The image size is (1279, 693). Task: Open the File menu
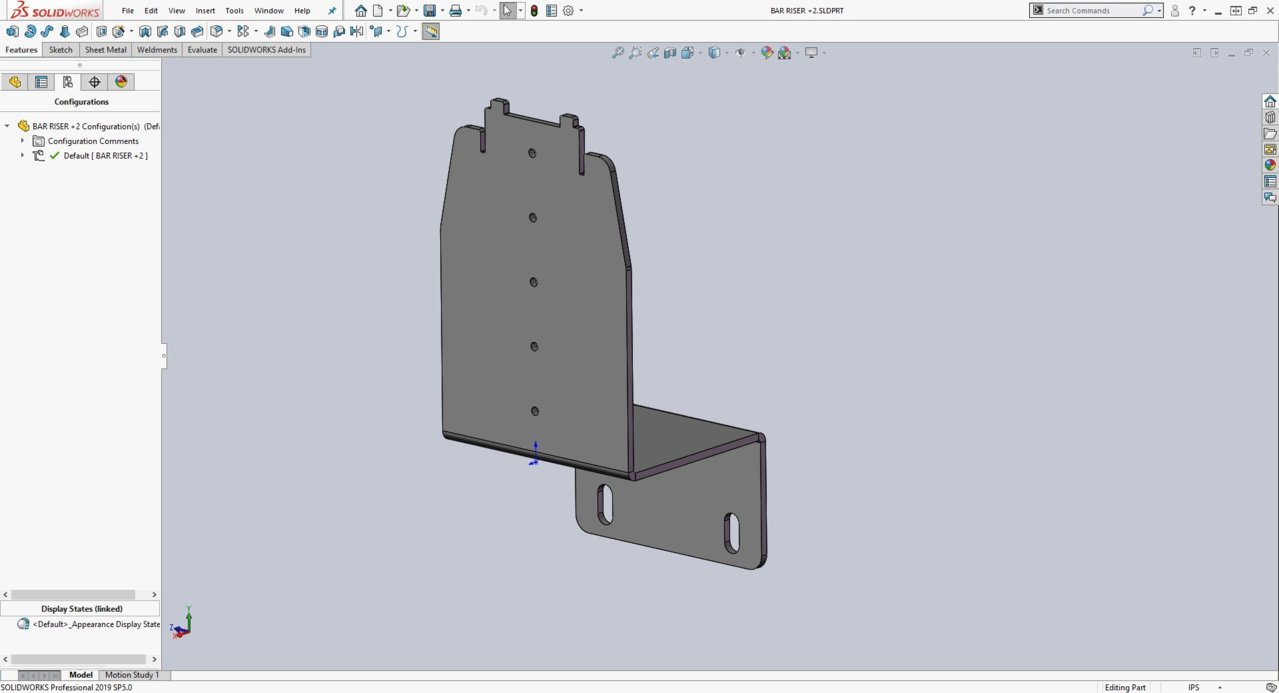pos(128,11)
